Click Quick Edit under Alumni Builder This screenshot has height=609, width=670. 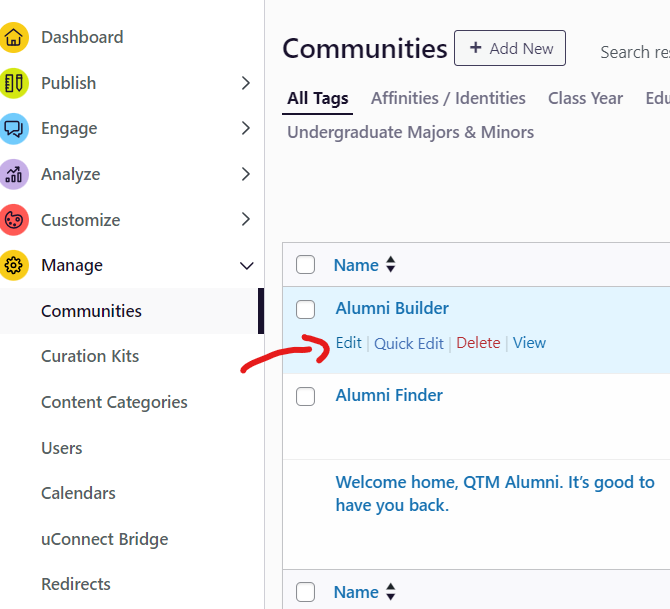[x=409, y=343]
